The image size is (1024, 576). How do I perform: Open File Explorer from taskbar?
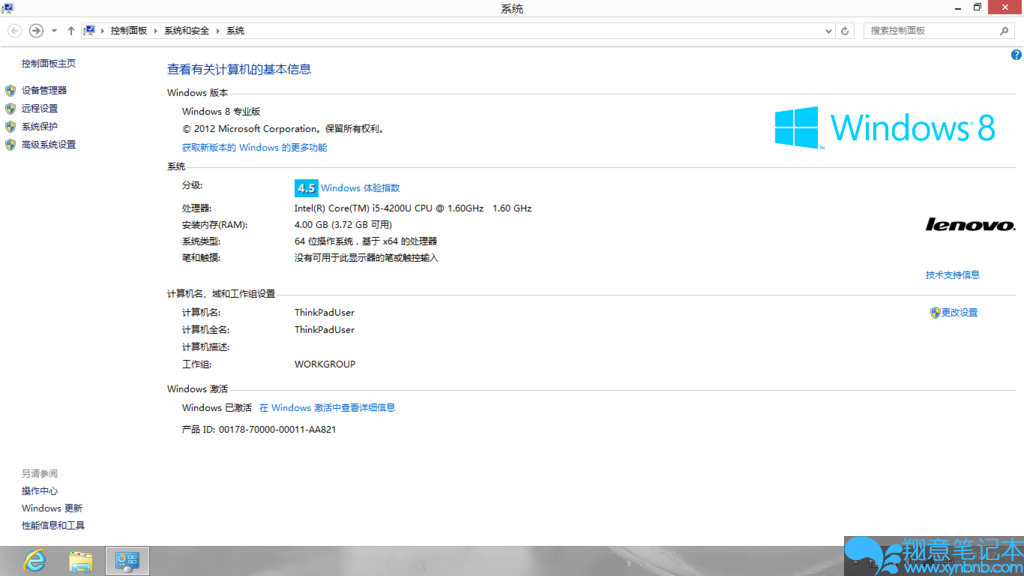[80, 562]
